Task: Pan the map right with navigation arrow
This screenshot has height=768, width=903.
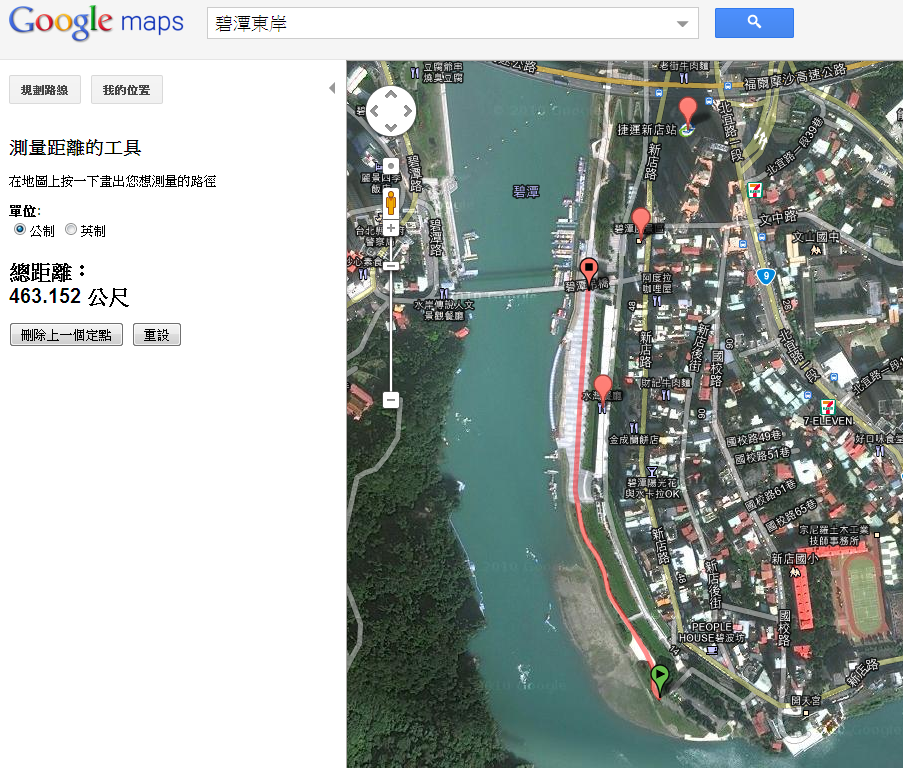Action: [407, 111]
